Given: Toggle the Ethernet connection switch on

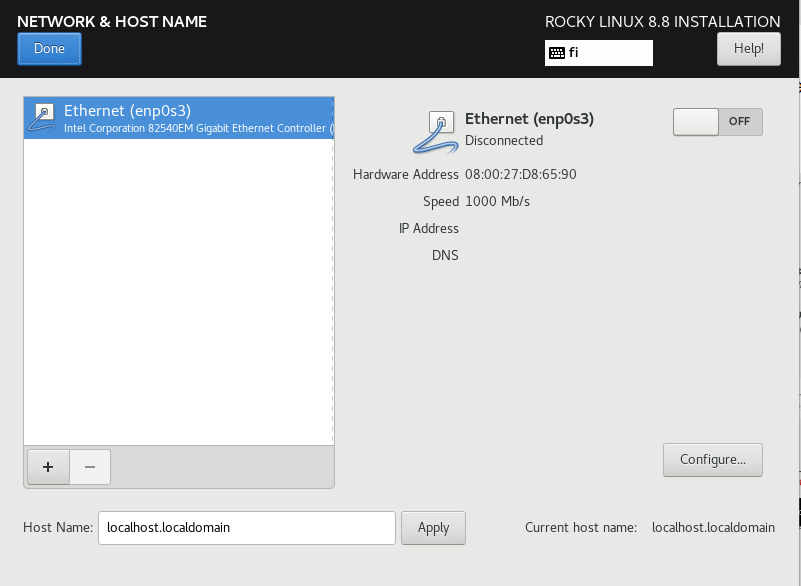Looking at the screenshot, I should point(717,121).
